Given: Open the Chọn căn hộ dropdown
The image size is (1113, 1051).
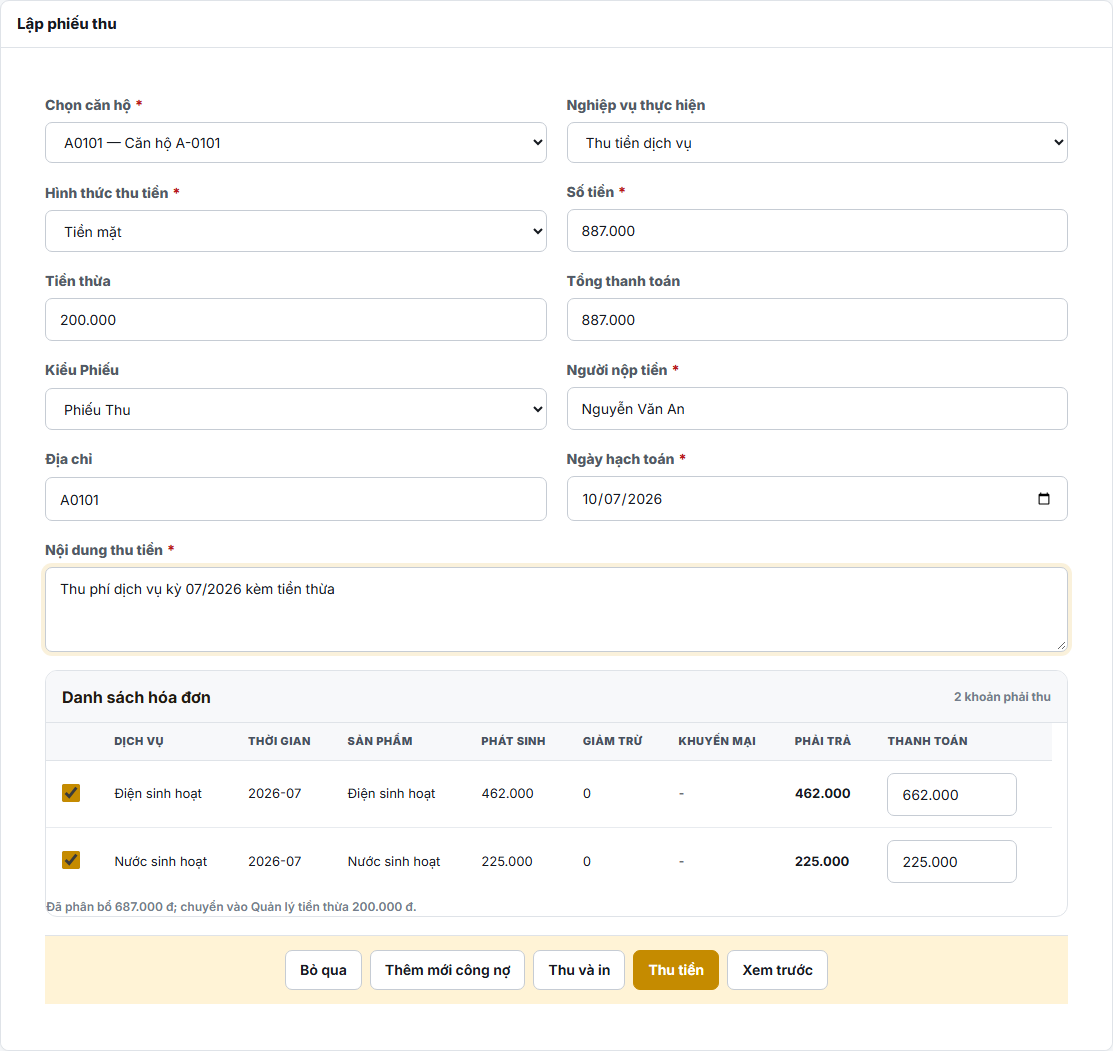Looking at the screenshot, I should point(296,143).
